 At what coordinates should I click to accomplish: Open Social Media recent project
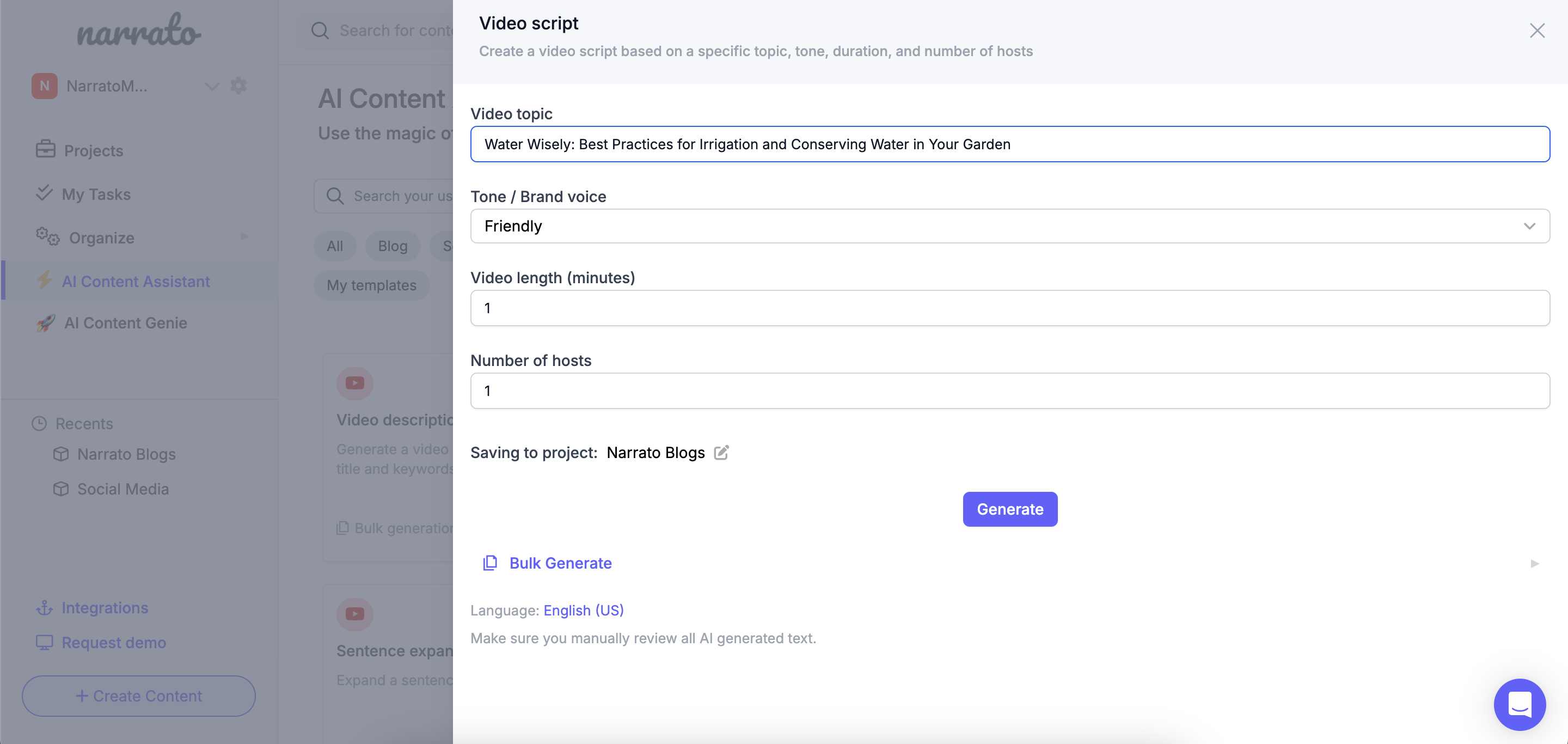(122, 489)
